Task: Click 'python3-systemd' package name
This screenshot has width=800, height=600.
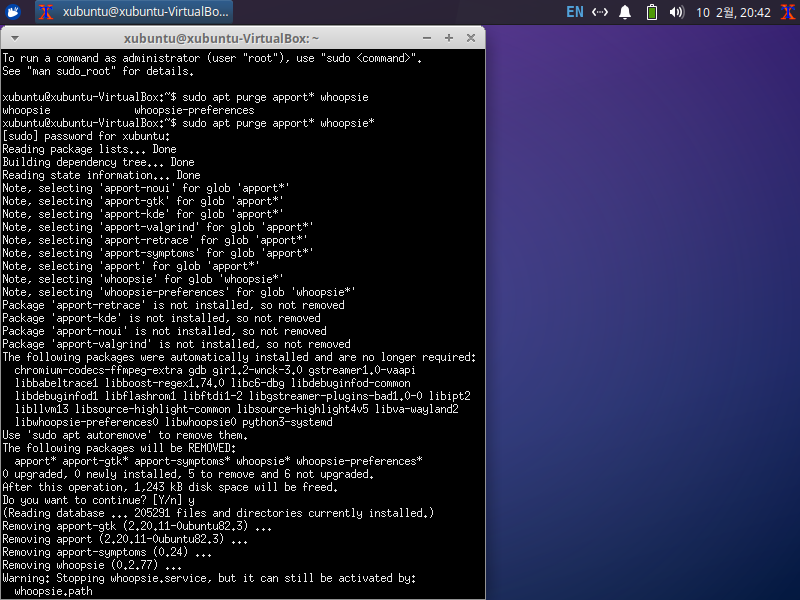Action: 287,422
